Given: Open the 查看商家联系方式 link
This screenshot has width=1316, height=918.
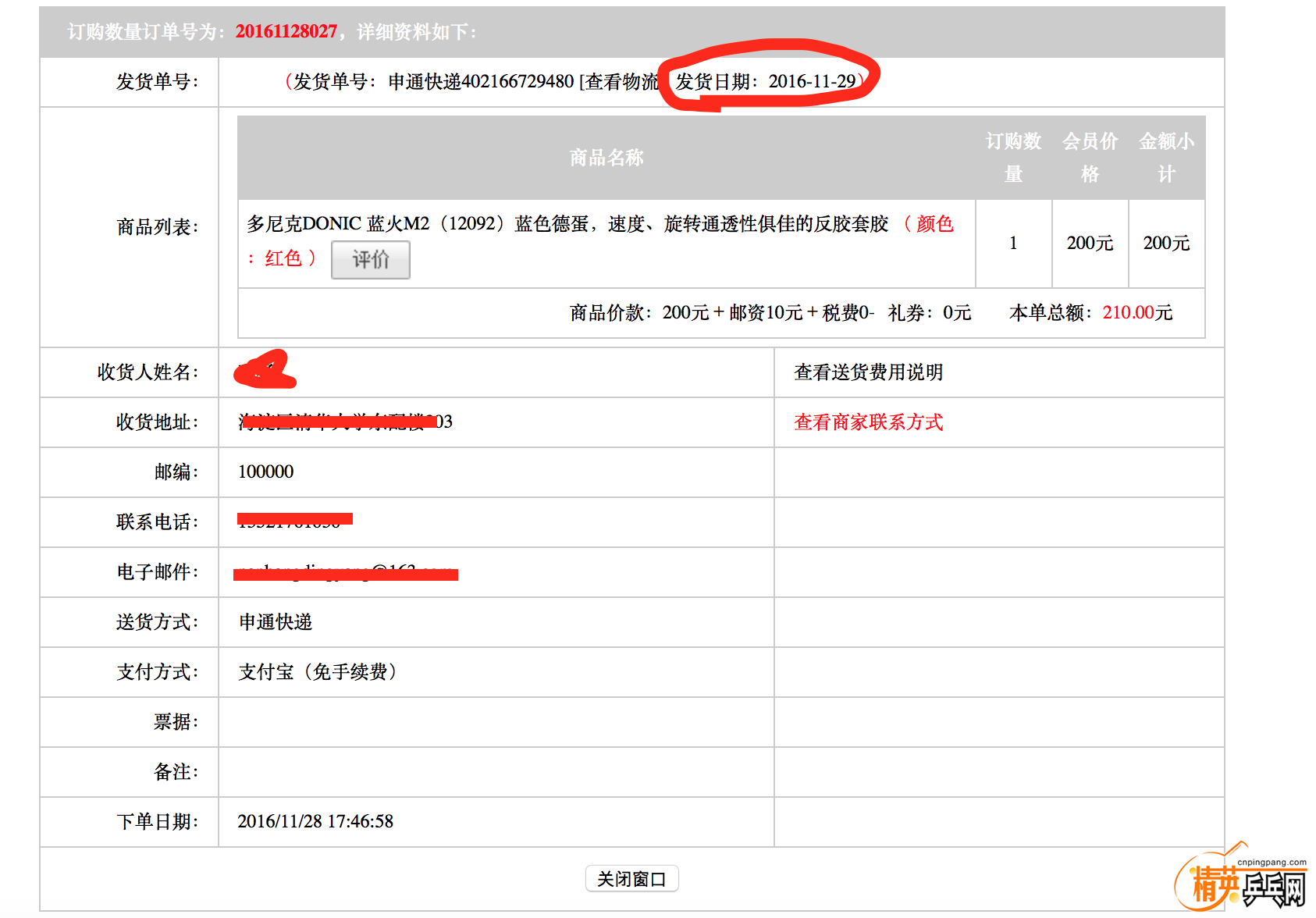Looking at the screenshot, I should [x=868, y=422].
